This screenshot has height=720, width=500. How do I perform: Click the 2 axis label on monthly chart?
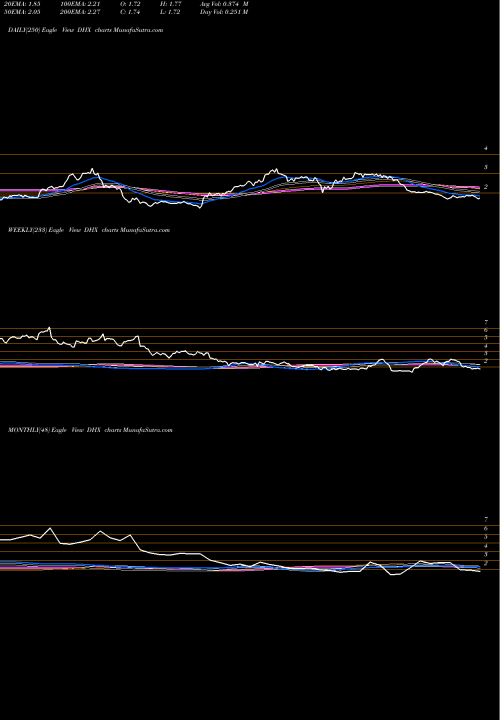tap(485, 563)
